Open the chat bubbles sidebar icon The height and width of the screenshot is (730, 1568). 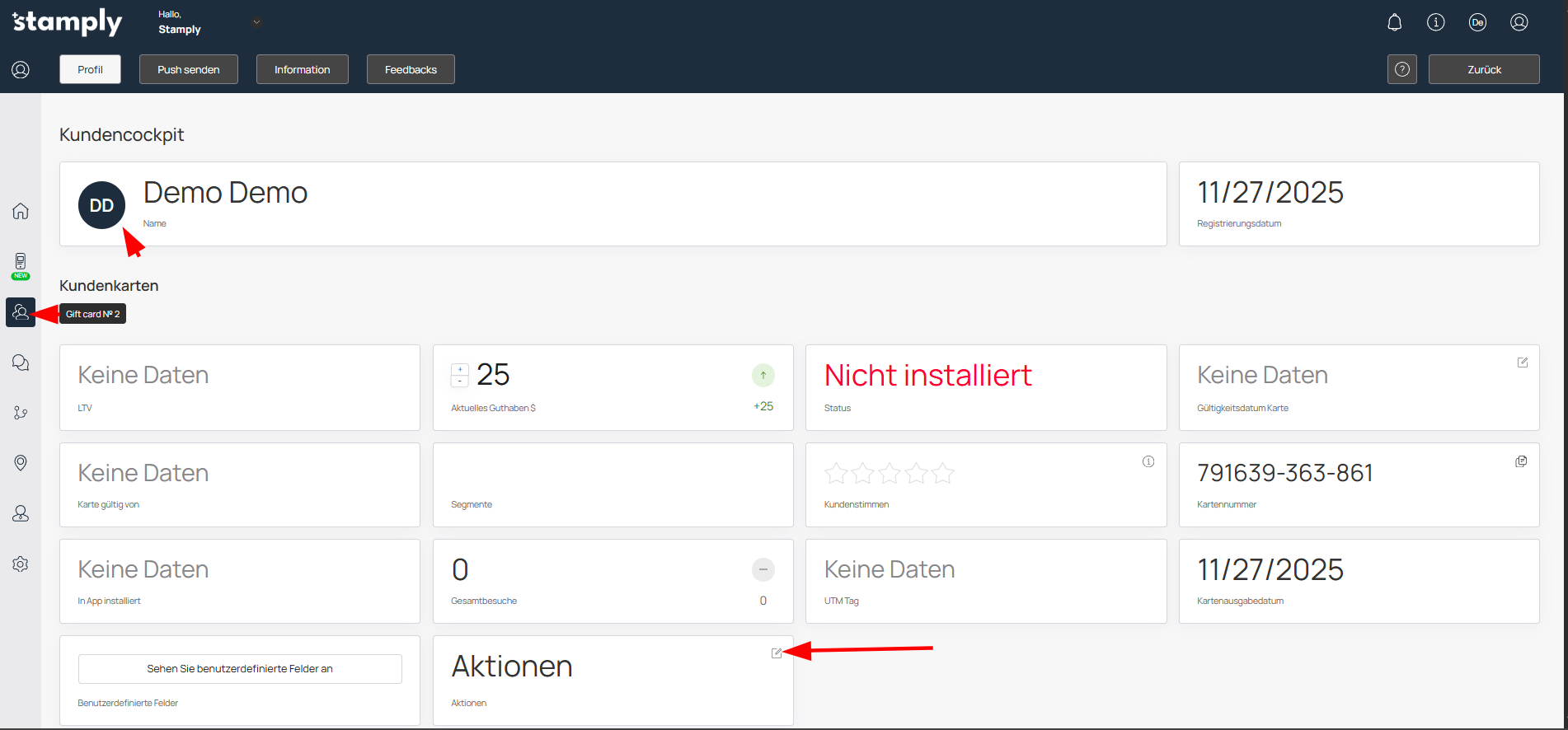click(21, 363)
